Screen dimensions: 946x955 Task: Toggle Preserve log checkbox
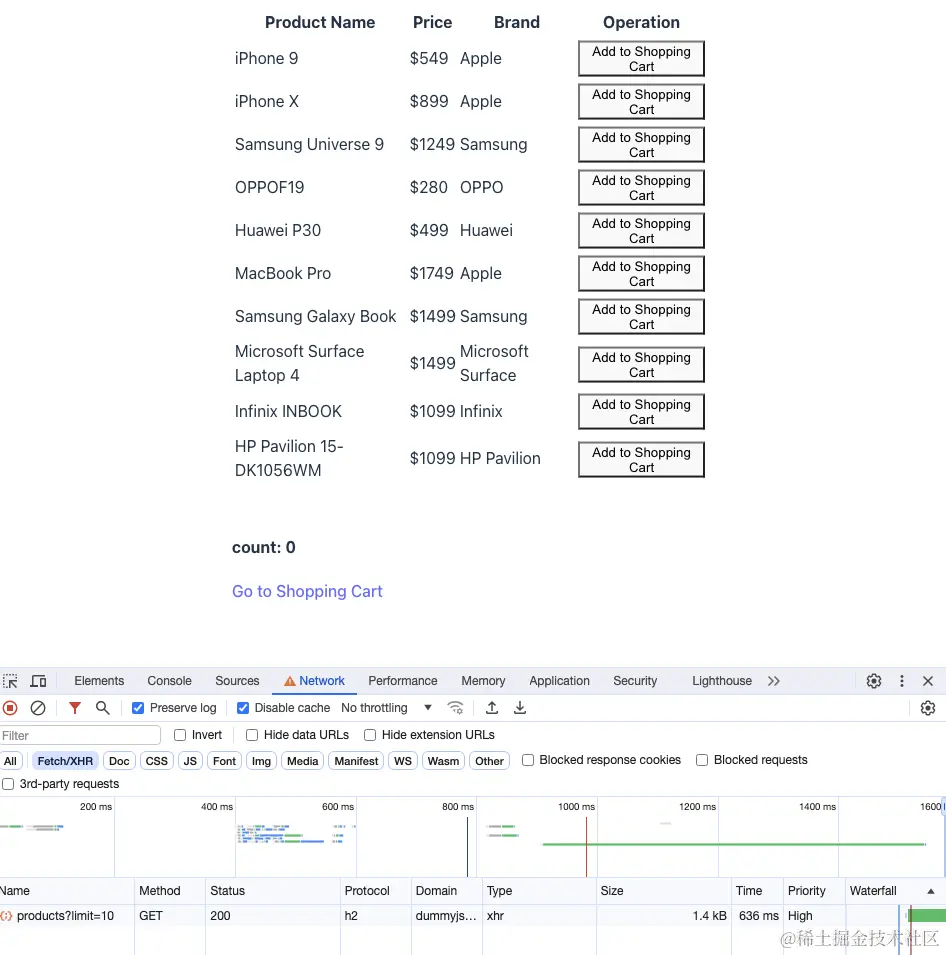[x=138, y=708]
